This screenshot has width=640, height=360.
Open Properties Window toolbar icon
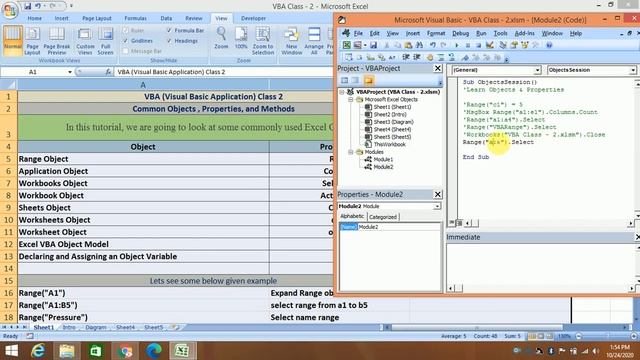click(x=514, y=45)
